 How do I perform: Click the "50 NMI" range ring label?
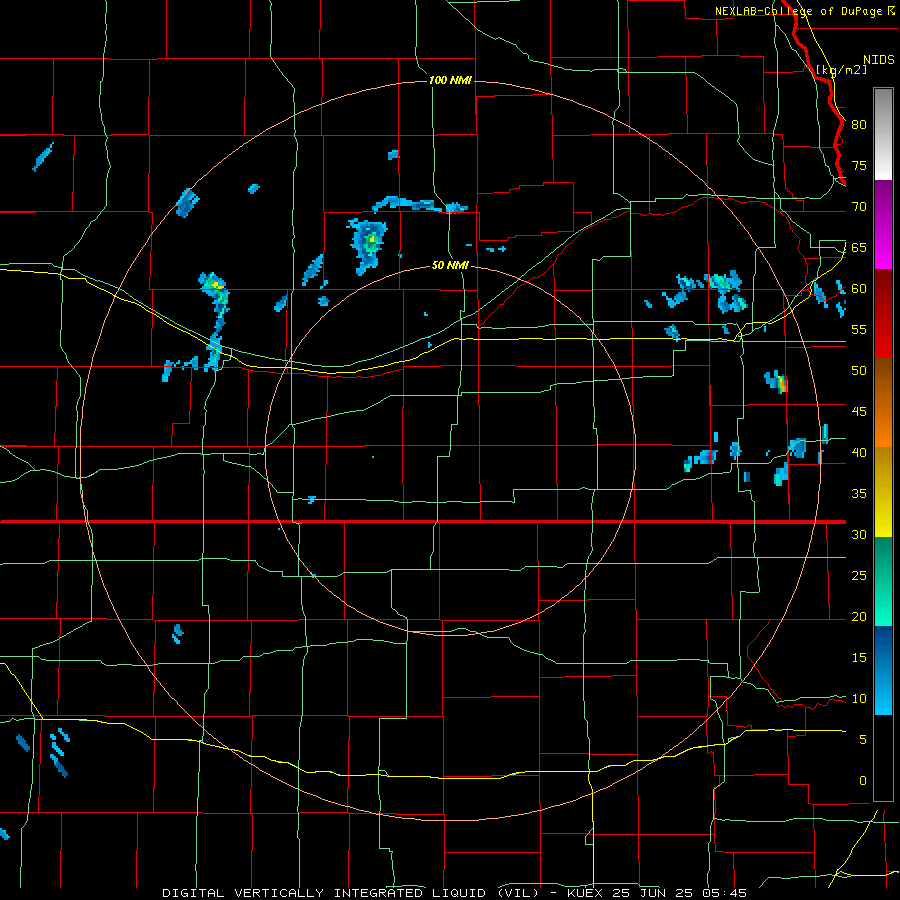pyautogui.click(x=450, y=265)
